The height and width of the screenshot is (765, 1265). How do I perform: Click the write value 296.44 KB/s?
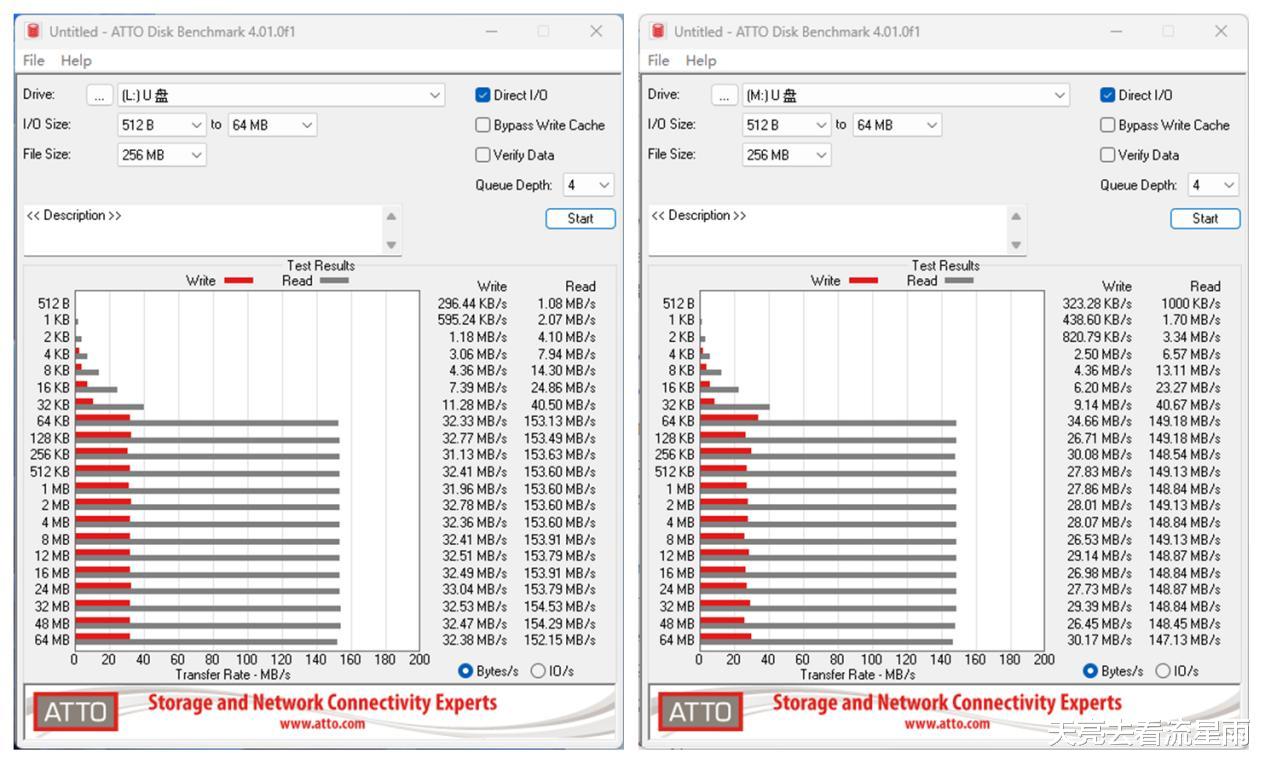[x=472, y=303]
